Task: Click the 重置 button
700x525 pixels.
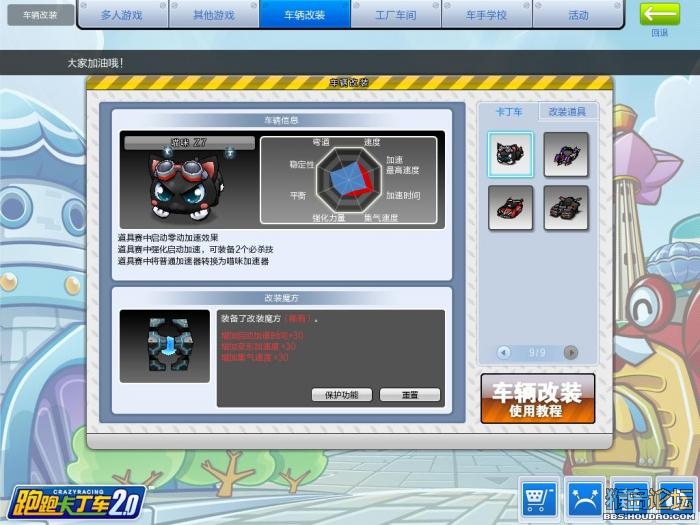Action: (410, 395)
